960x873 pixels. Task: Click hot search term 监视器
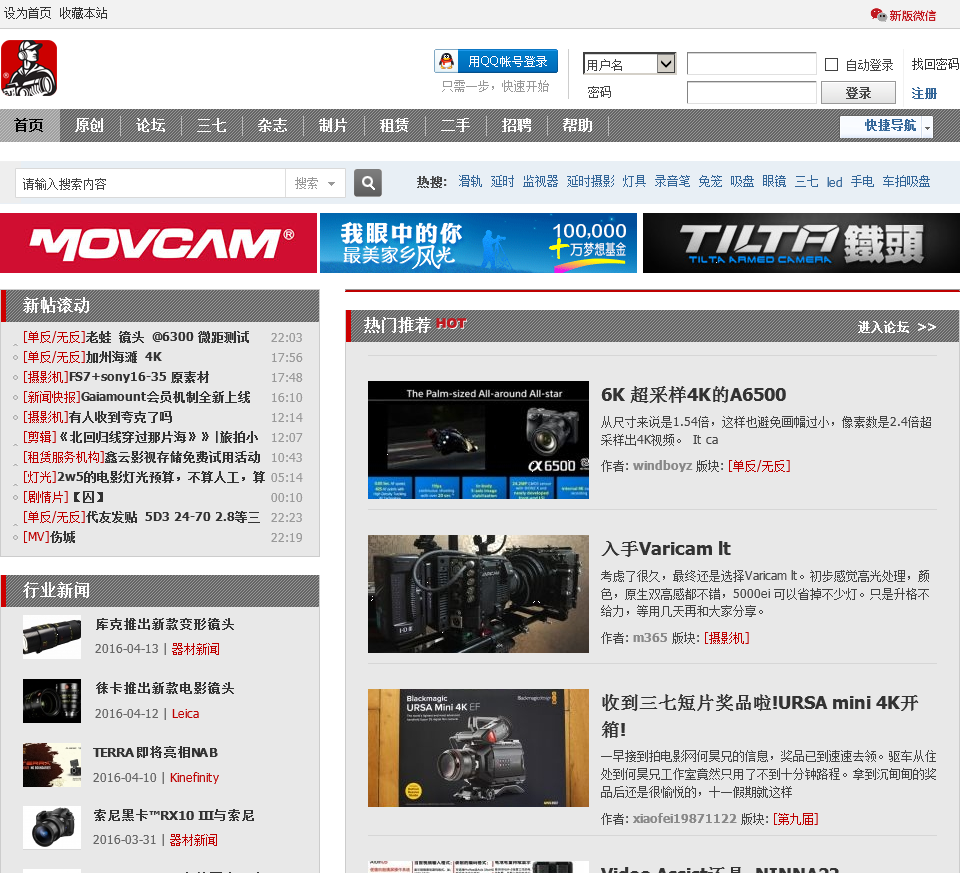tap(540, 181)
